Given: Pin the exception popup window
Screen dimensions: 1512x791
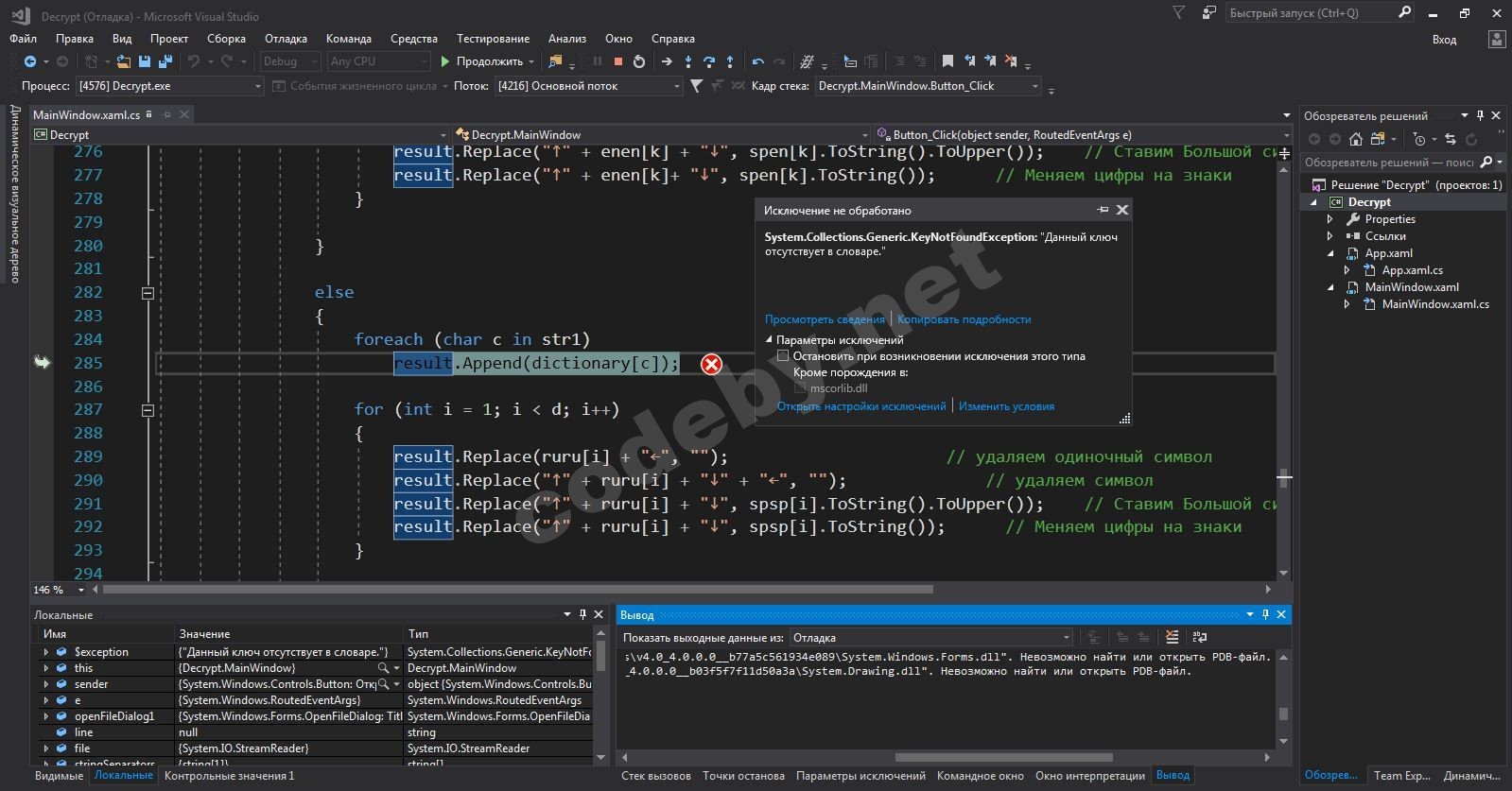Looking at the screenshot, I should [x=1103, y=210].
